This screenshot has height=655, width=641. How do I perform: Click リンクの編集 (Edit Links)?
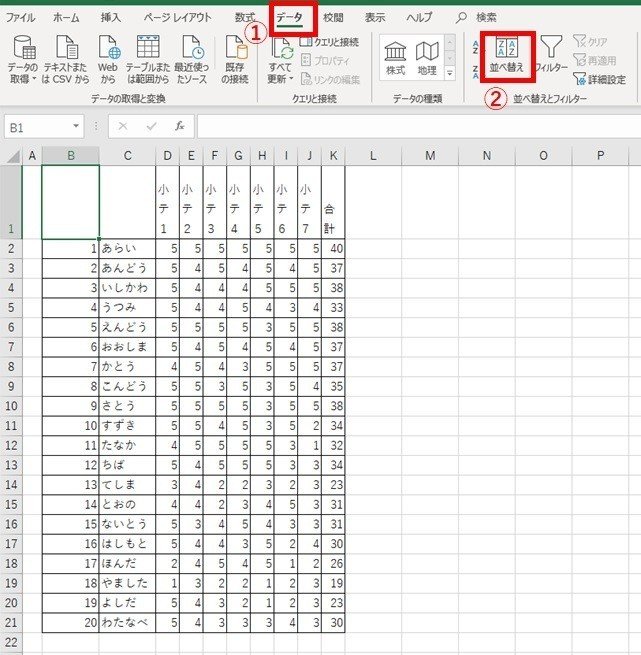(x=330, y=79)
